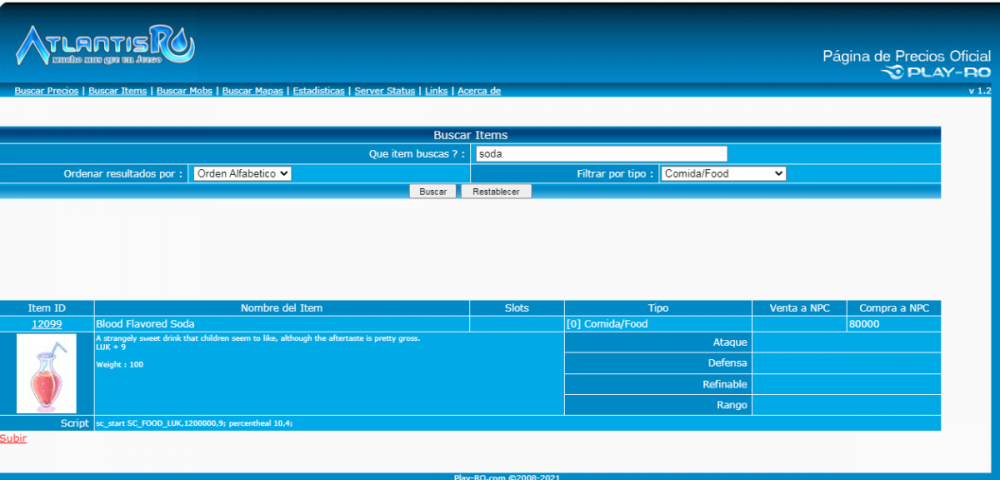Click the Compra a NPC column header

[893, 308]
